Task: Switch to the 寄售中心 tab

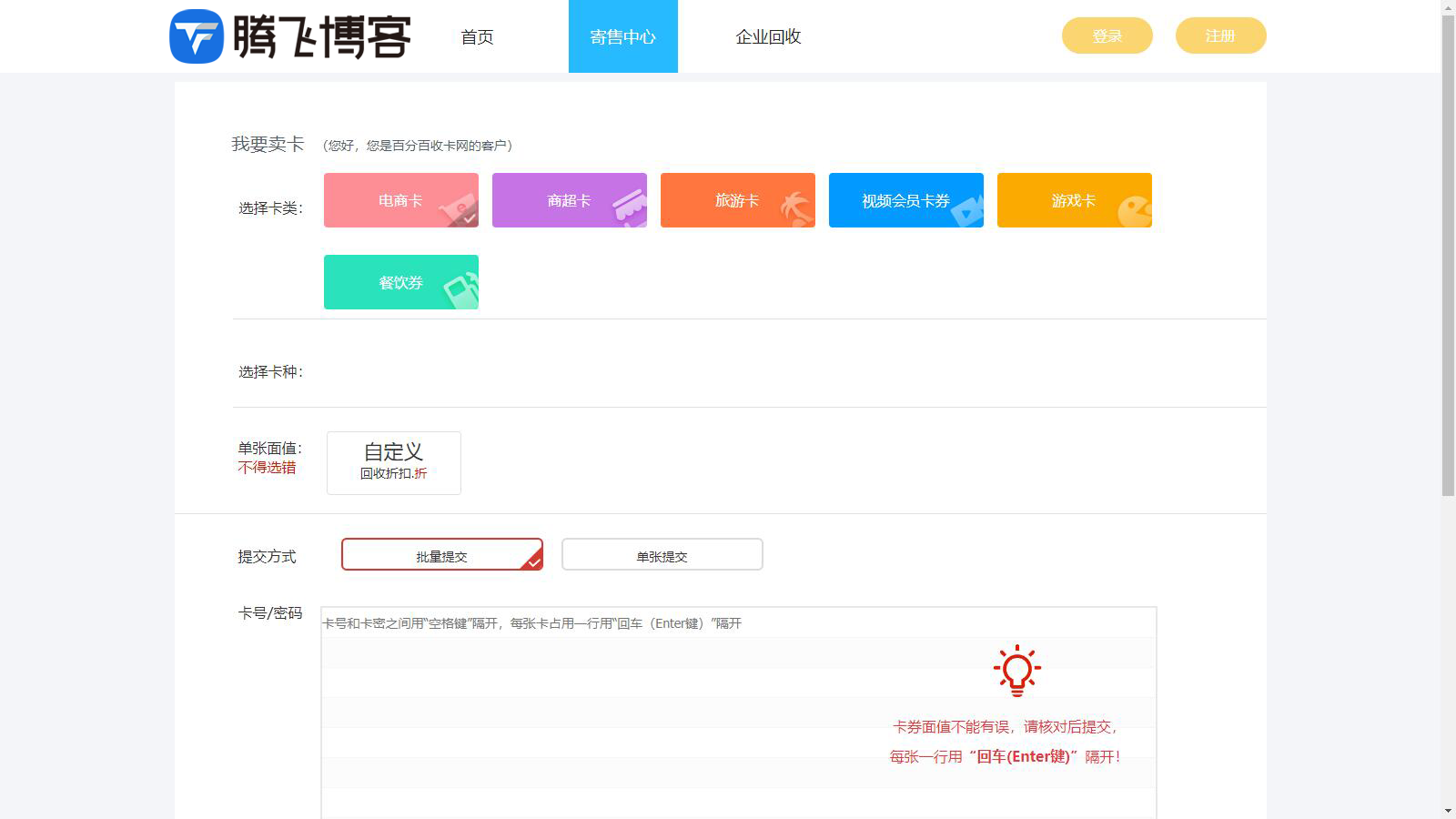Action: pos(622,36)
